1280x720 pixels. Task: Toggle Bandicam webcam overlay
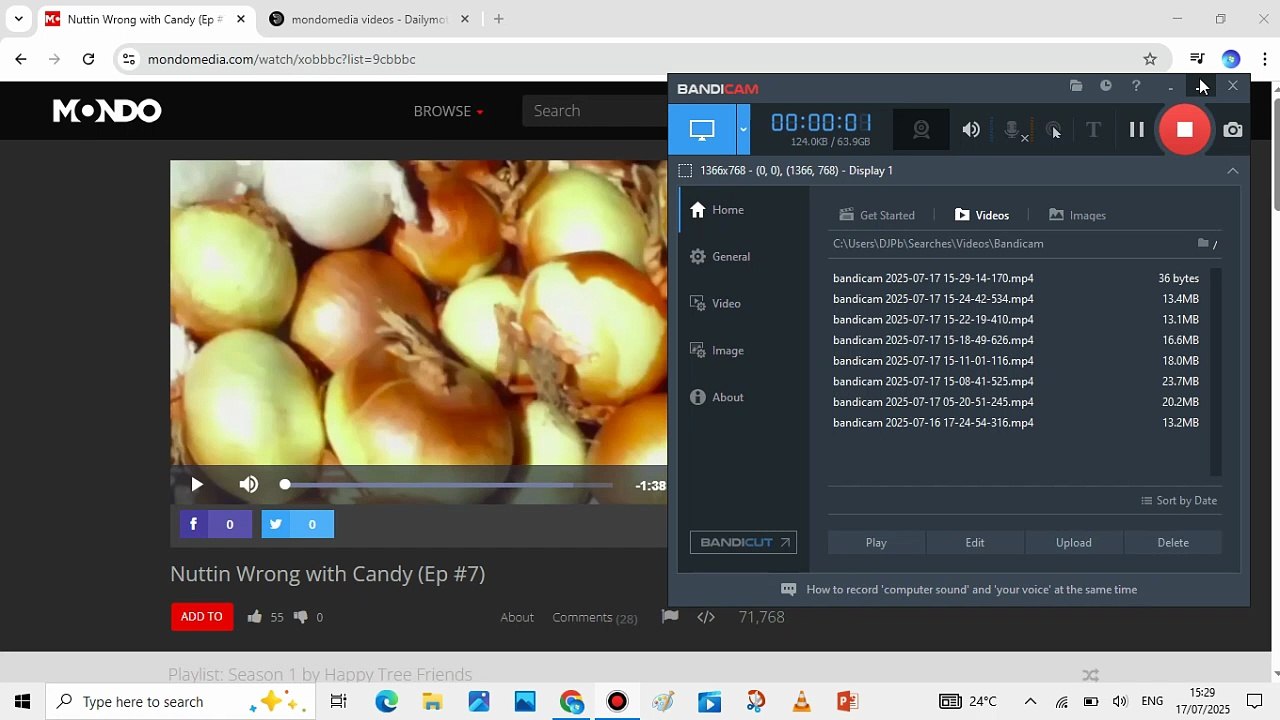point(921,129)
